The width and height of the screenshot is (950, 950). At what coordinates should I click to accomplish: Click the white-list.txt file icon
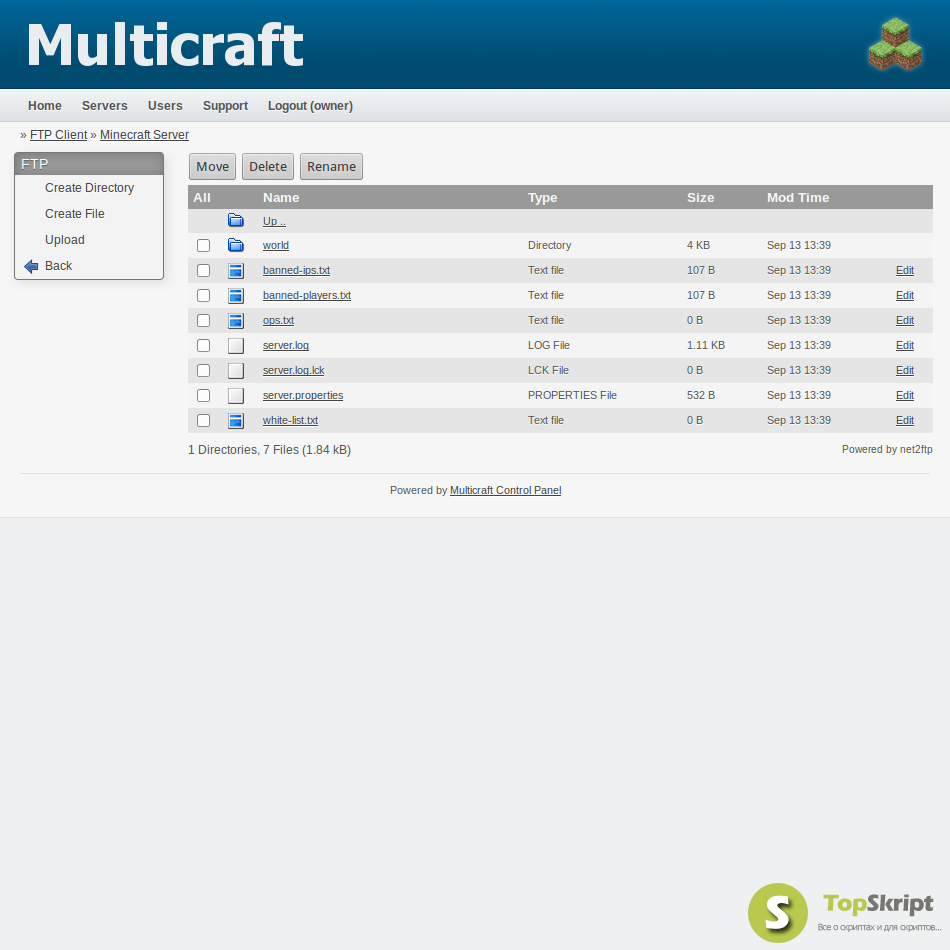[x=236, y=420]
